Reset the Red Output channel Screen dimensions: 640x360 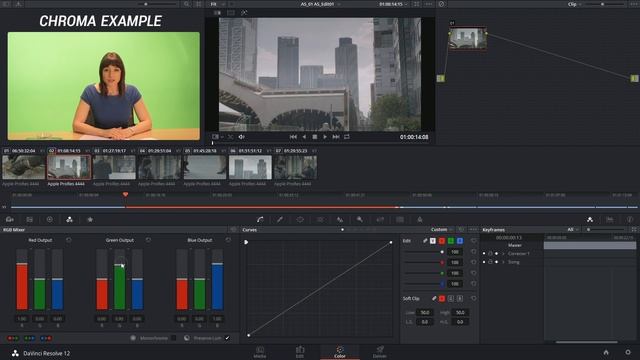69,240
